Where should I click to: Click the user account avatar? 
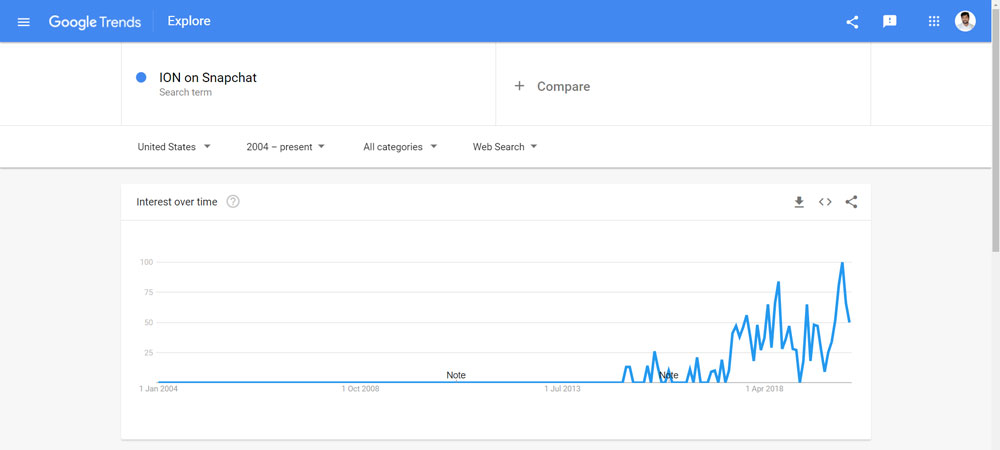965,21
